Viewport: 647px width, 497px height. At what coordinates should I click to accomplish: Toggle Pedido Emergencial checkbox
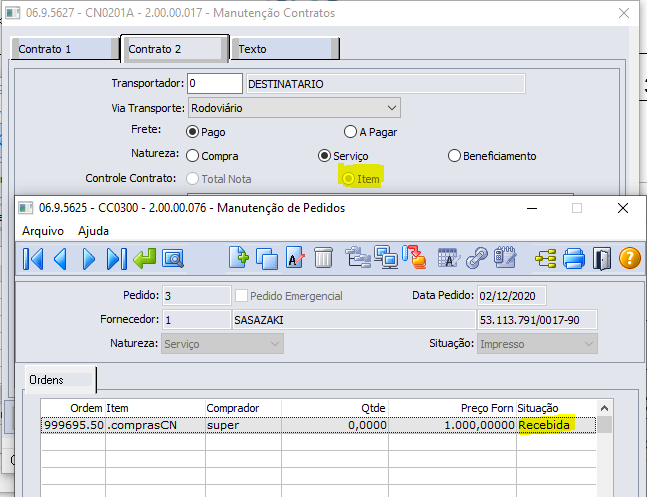coord(241,296)
